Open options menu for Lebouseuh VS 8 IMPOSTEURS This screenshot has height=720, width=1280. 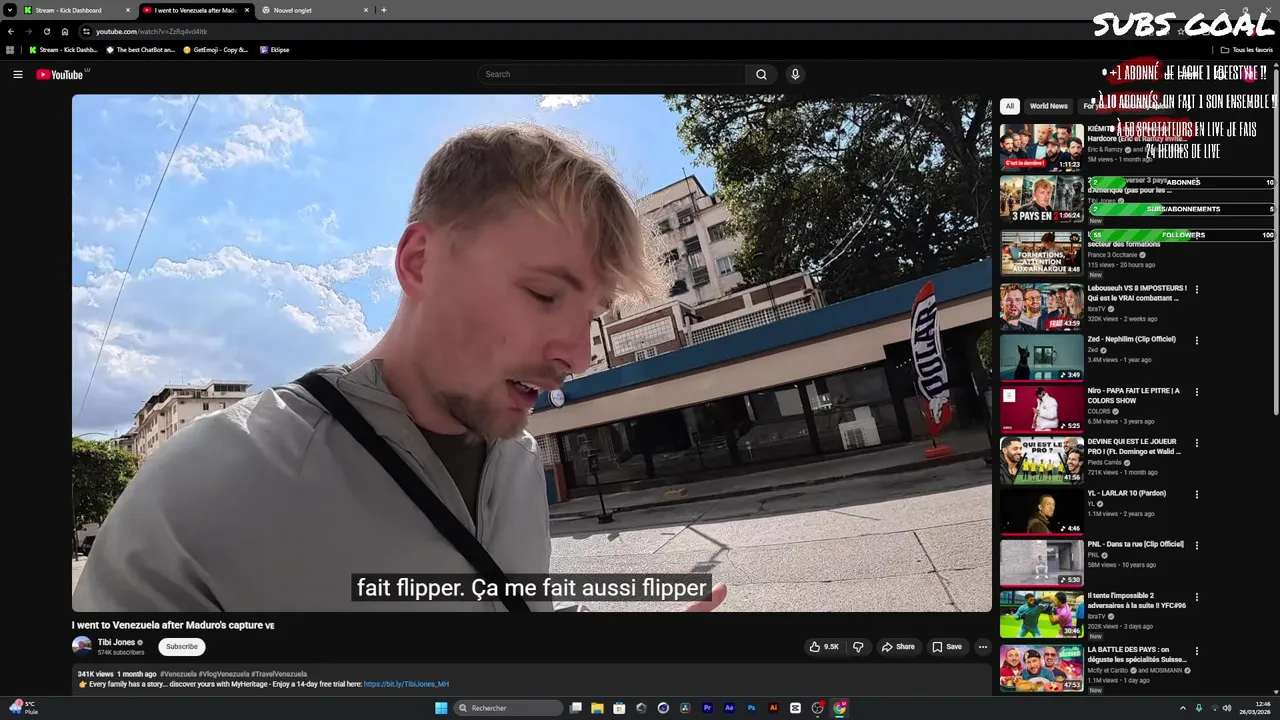pyautogui.click(x=1196, y=290)
